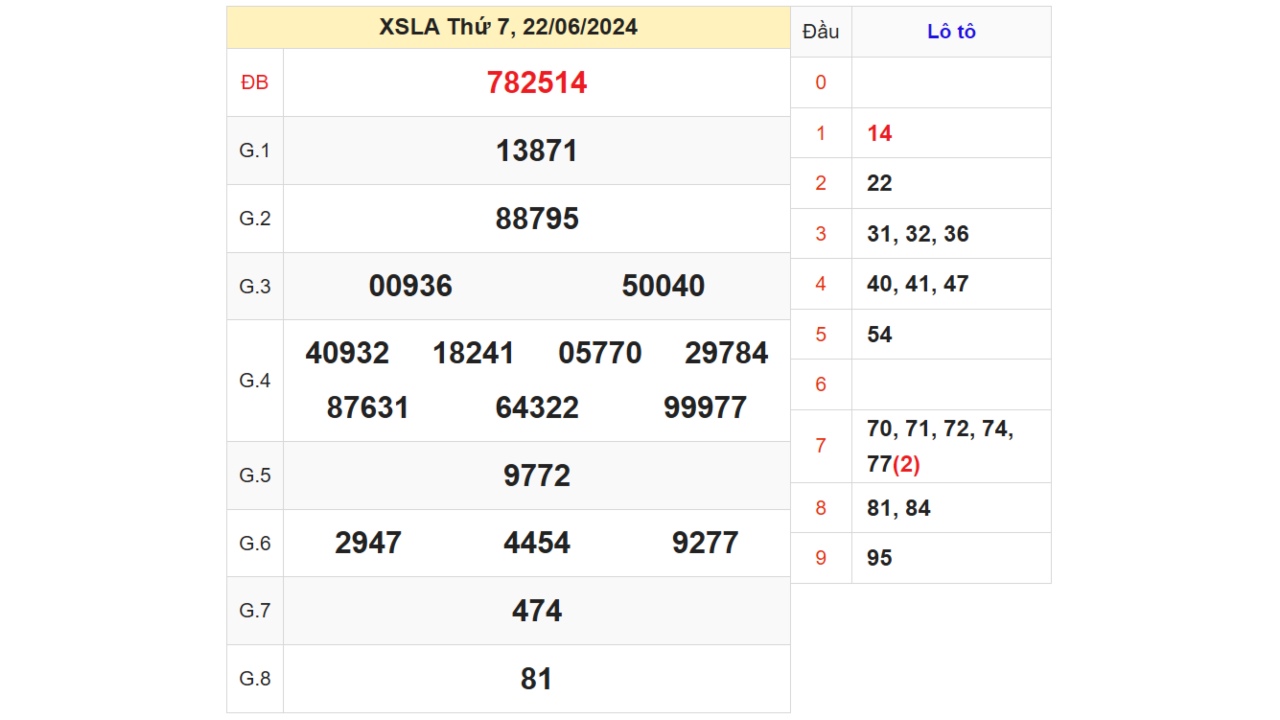Click fourth prize number 18241
This screenshot has width=1280, height=720.
[x=474, y=353]
